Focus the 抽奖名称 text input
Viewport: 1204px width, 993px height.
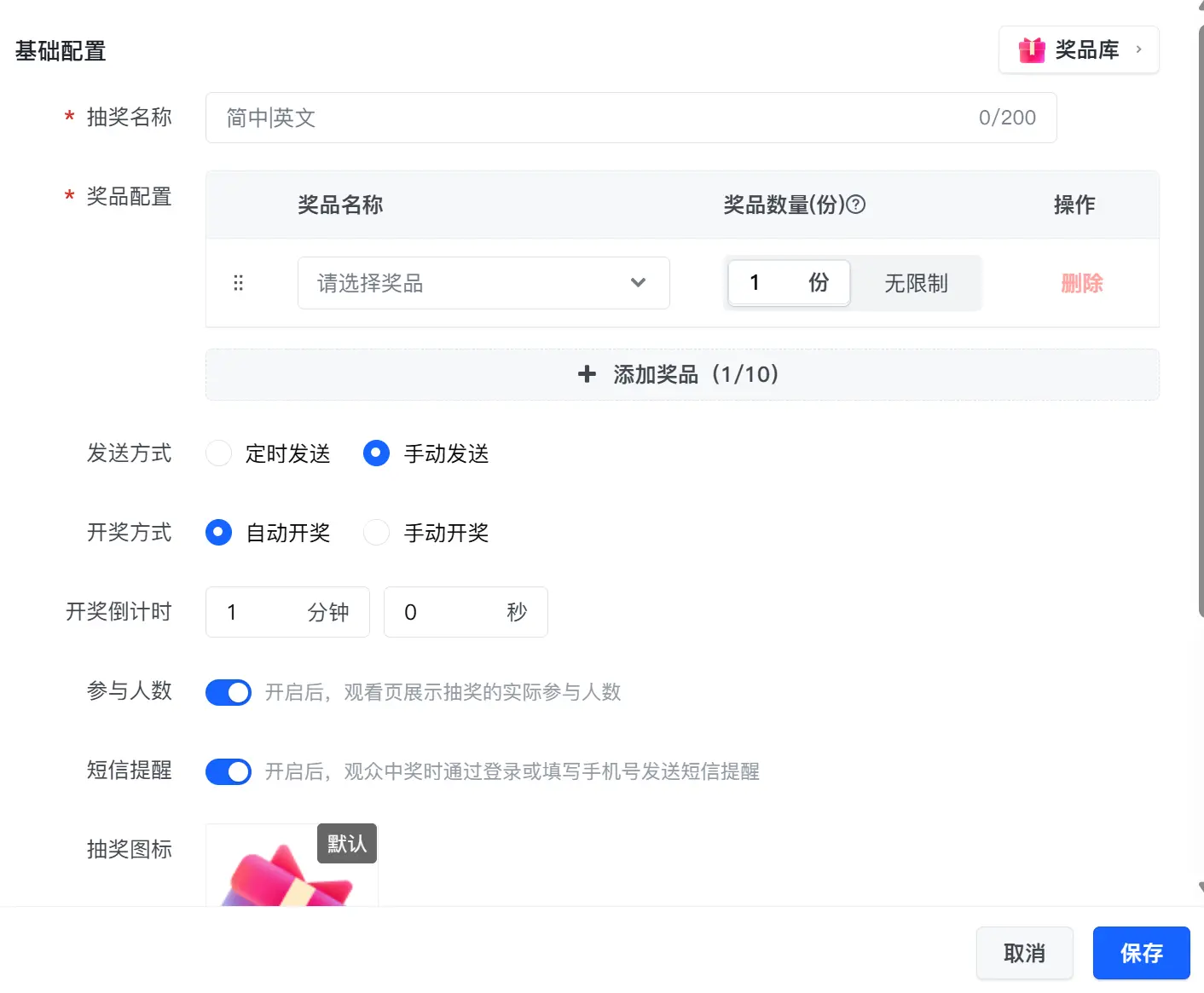631,118
